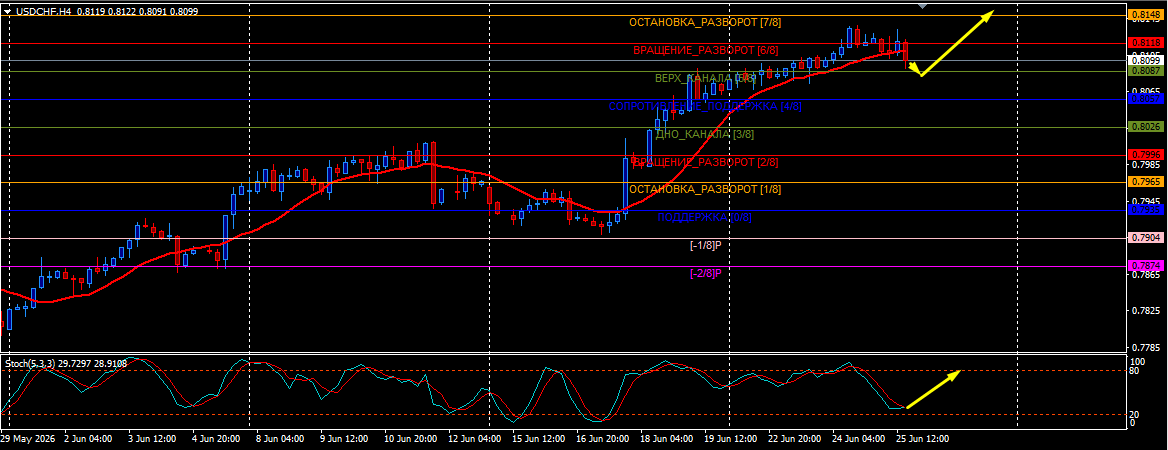Select the ДНО_КАНАЛА [3/8] label
1168x450 pixels.
tap(705, 135)
